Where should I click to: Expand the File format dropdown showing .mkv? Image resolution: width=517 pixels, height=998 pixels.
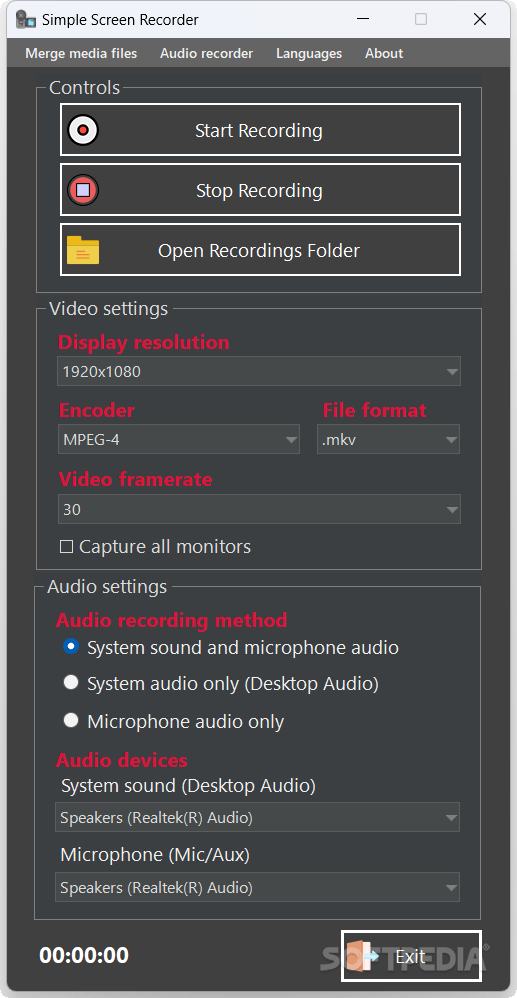tap(388, 439)
